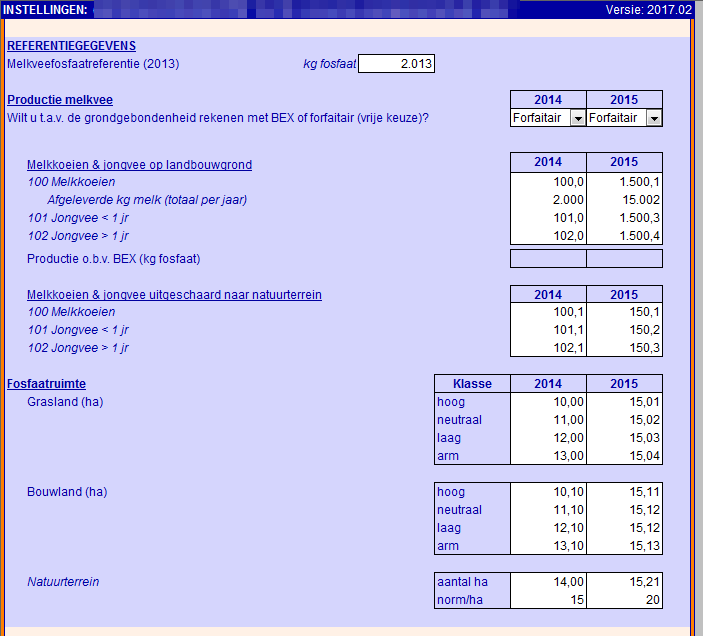Open the 2014 Forfaitair dropdown arrow
Image resolution: width=703 pixels, height=636 pixels.
pyautogui.click(x=577, y=118)
